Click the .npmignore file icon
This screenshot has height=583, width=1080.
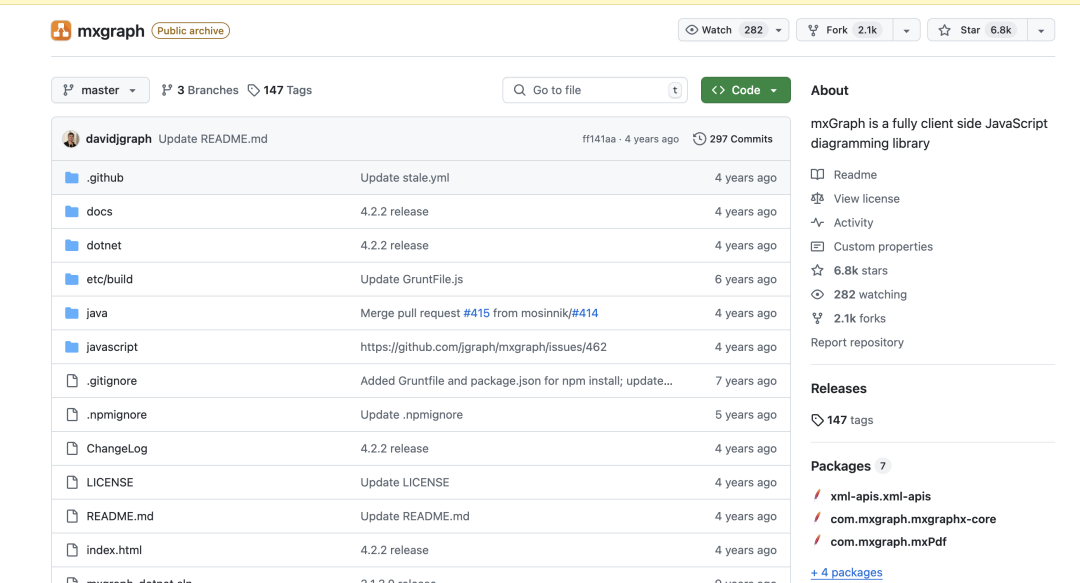pos(72,414)
